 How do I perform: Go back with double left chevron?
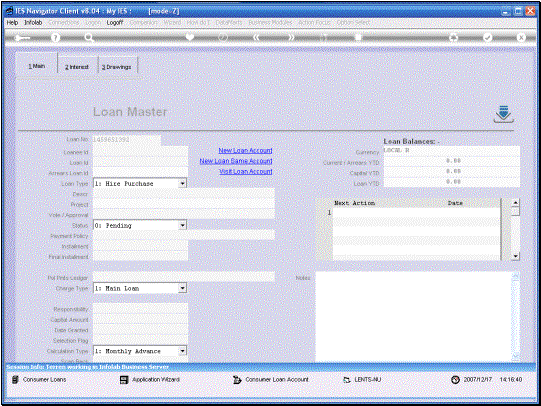(256, 37)
